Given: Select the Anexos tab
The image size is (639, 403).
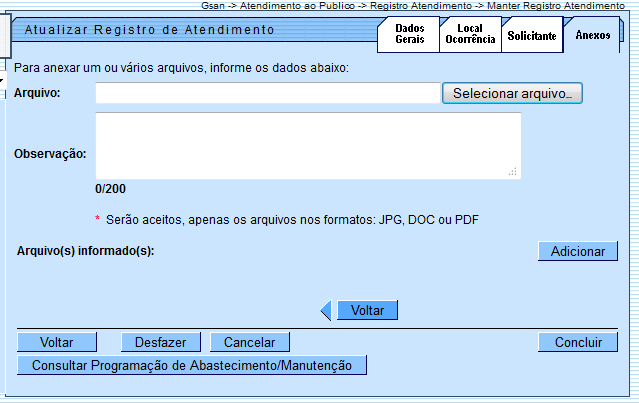Looking at the screenshot, I should tap(592, 35).
